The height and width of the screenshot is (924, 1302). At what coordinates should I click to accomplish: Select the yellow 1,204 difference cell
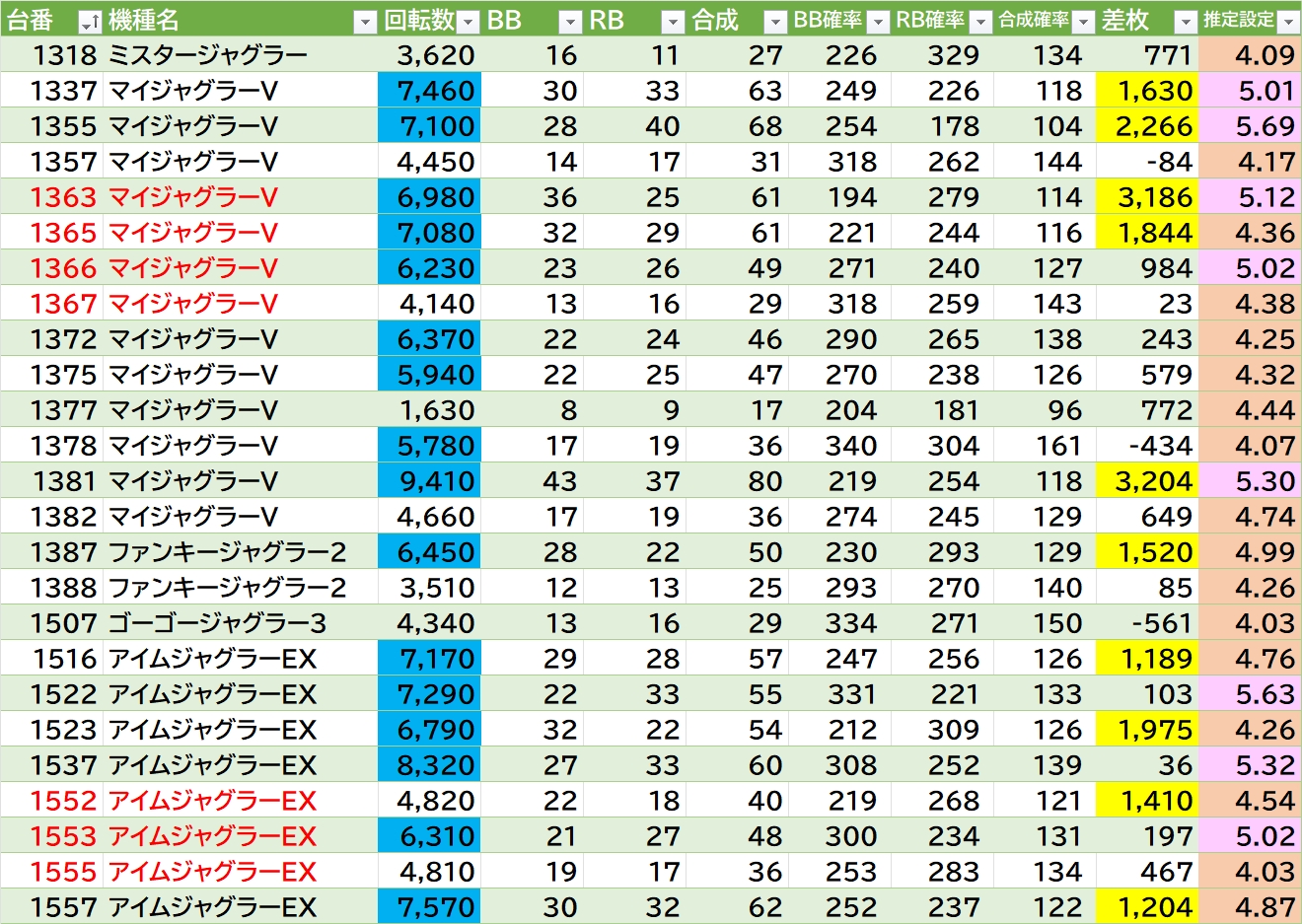pyautogui.click(x=1148, y=907)
